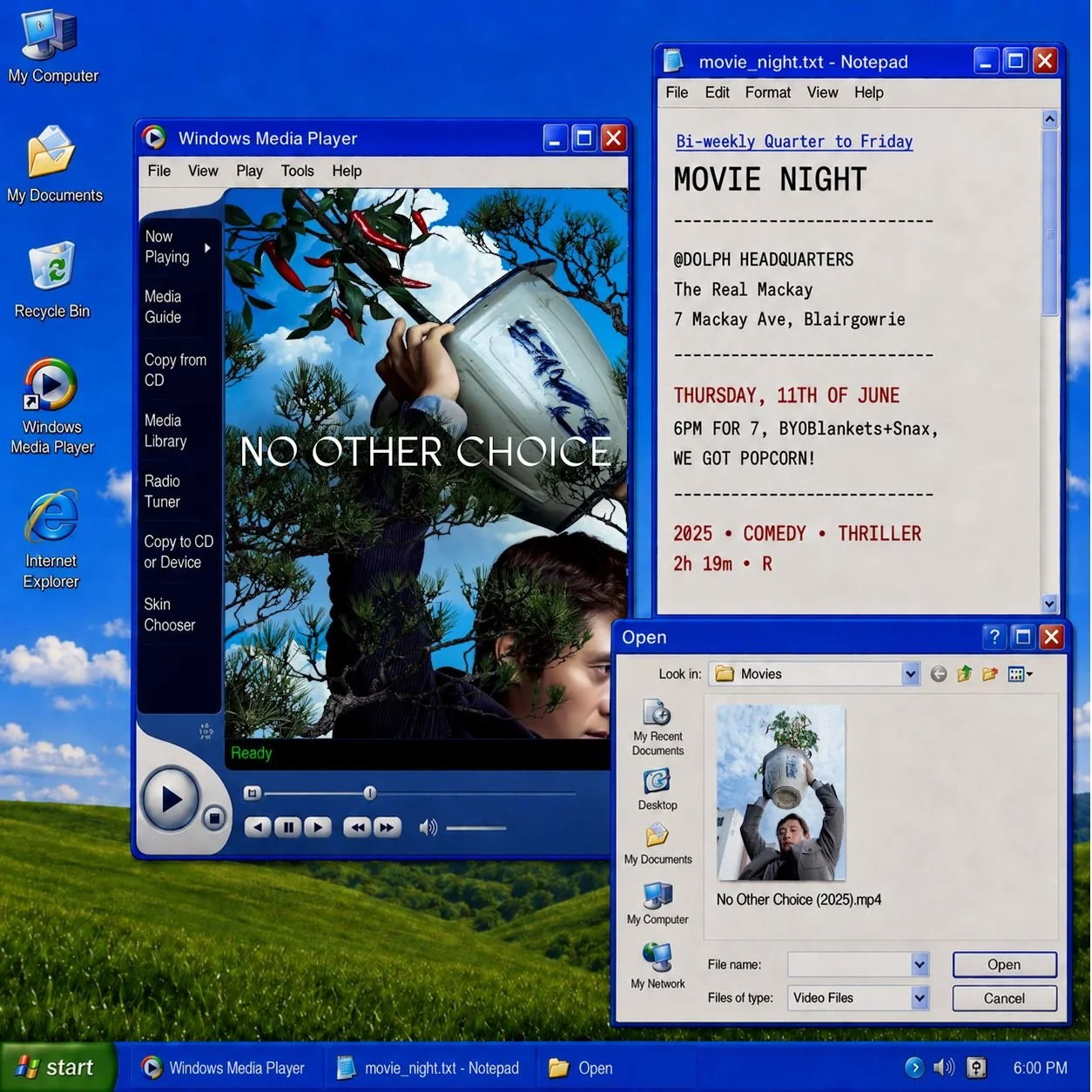
Task: Click the Rewind button in Media Player
Action: tap(357, 826)
